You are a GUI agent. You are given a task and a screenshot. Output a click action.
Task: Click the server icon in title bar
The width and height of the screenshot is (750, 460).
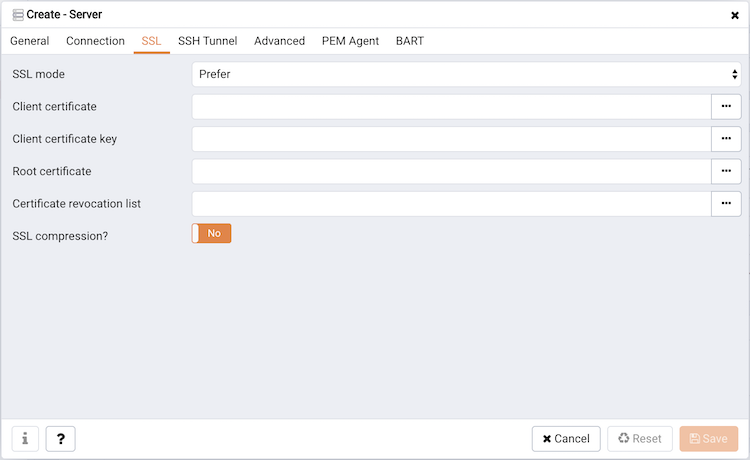point(18,15)
